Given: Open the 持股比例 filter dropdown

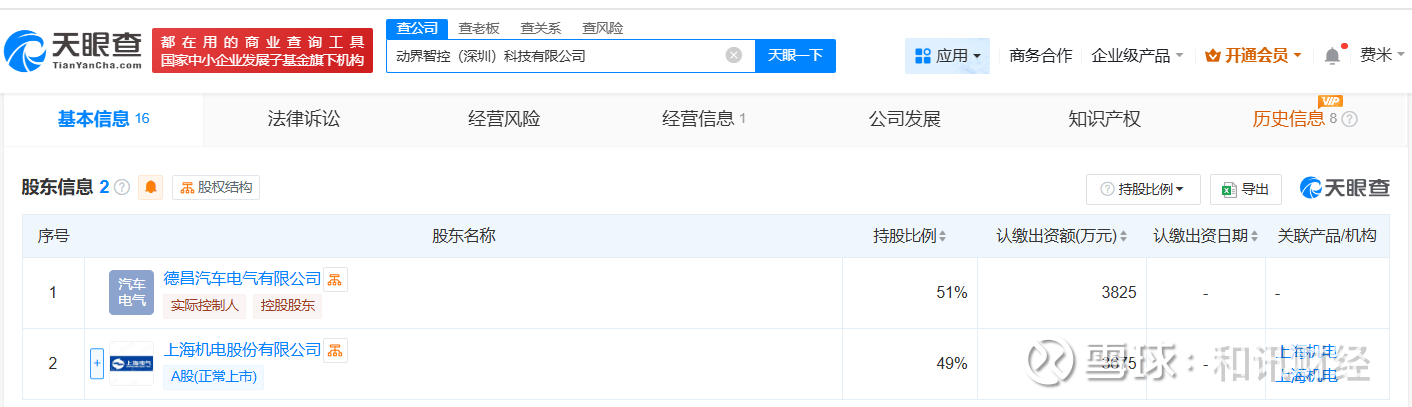Looking at the screenshot, I should pyautogui.click(x=1143, y=189).
